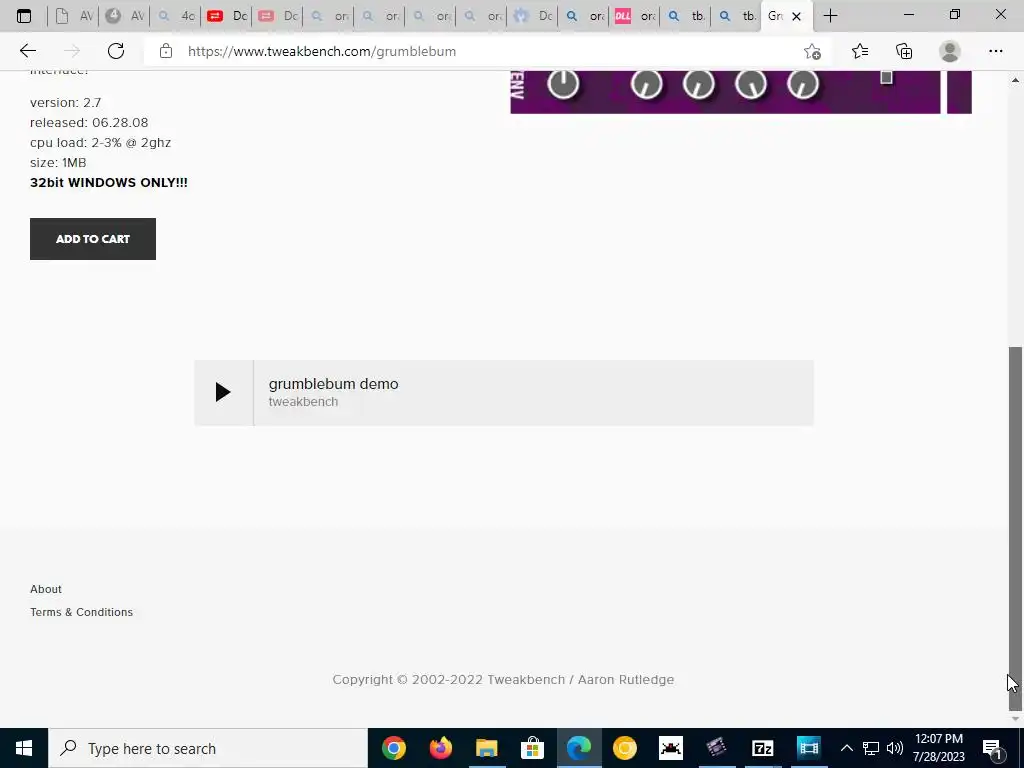Open Microsoft Store from taskbar
The image size is (1024, 768).
click(533, 748)
